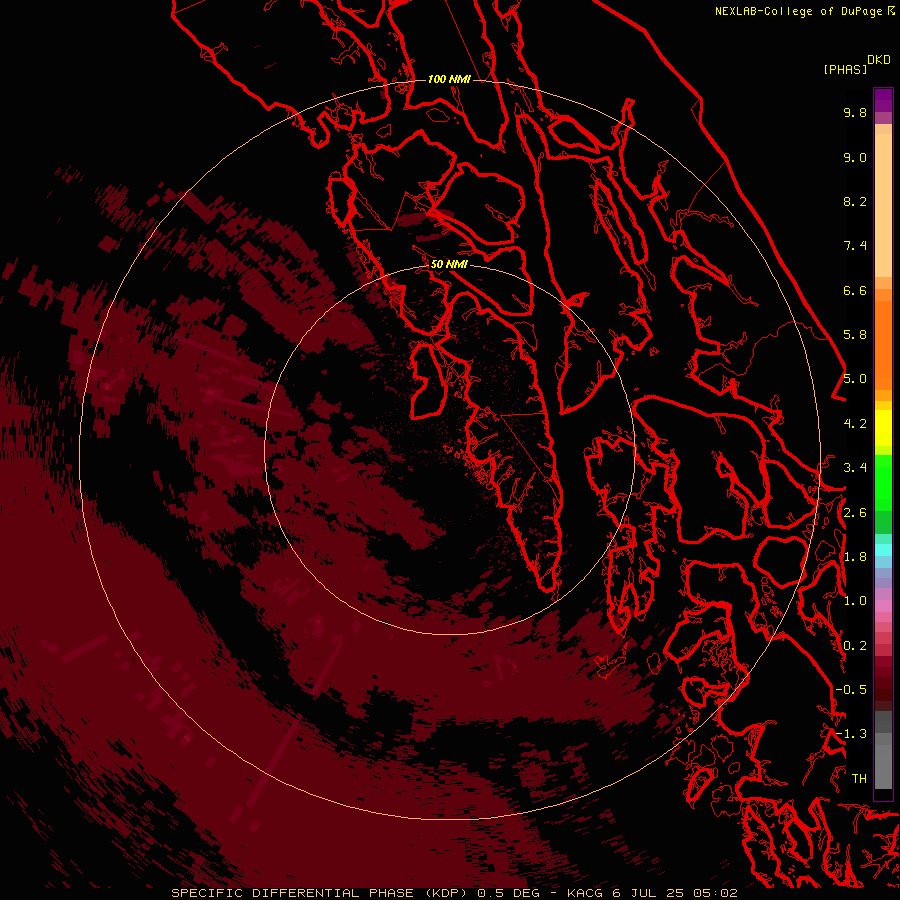Pick the cyan segment of the color bar

[883, 550]
